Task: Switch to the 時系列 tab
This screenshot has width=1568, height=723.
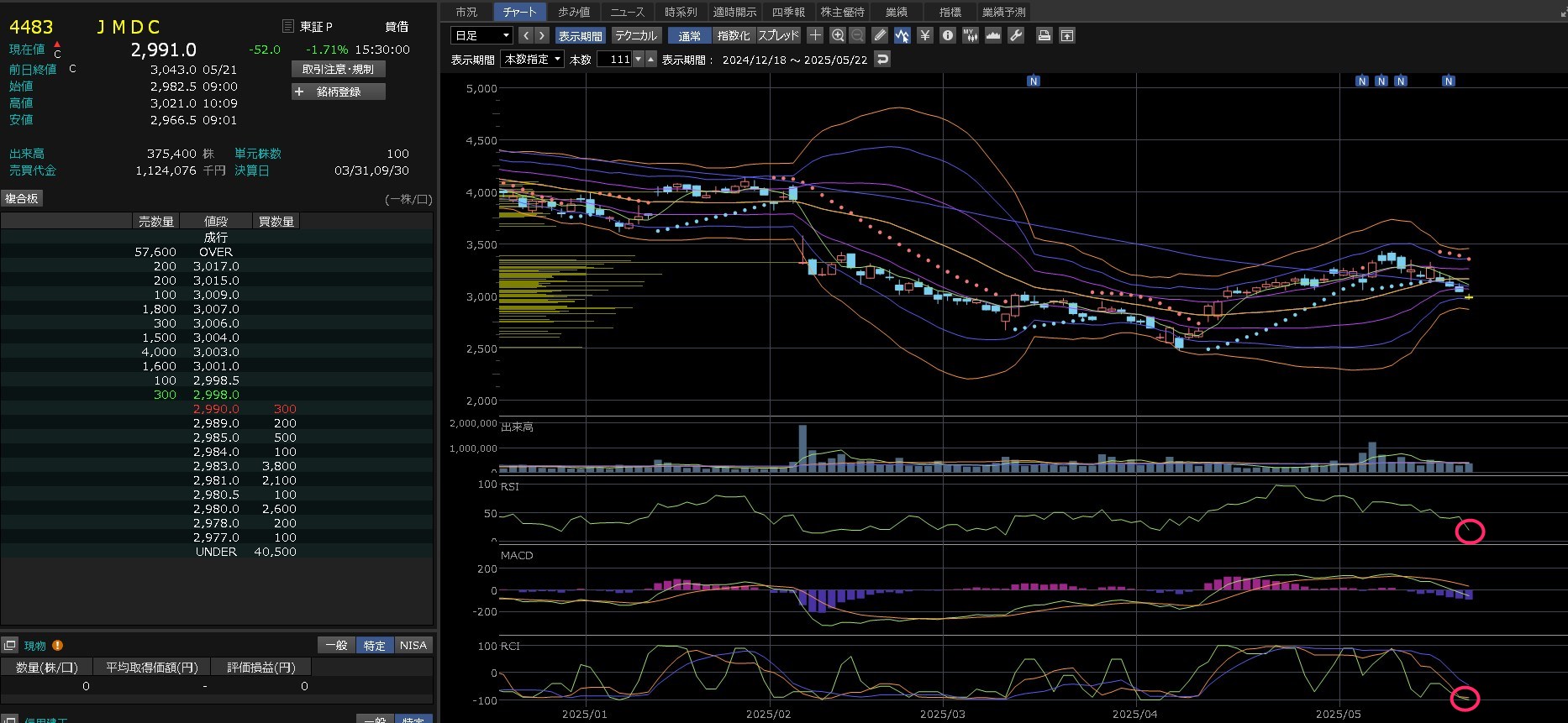Action: click(x=681, y=12)
